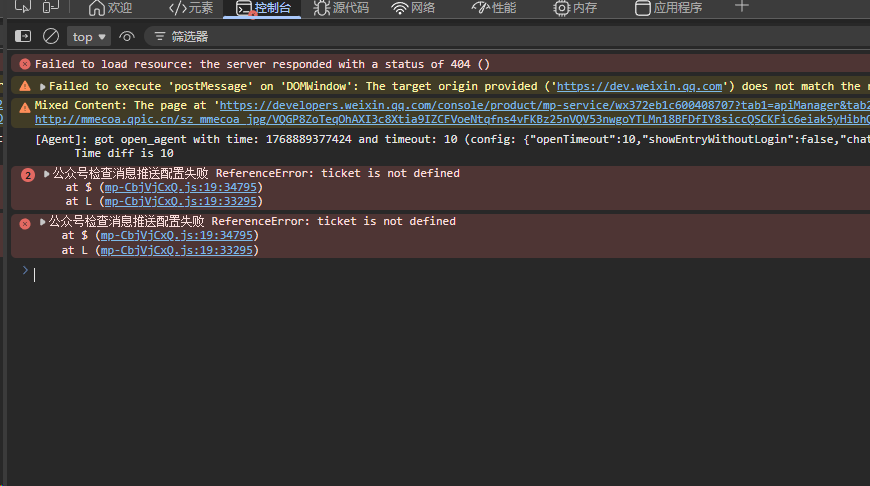Switch to the 网络 (Network) tab

[413, 8]
